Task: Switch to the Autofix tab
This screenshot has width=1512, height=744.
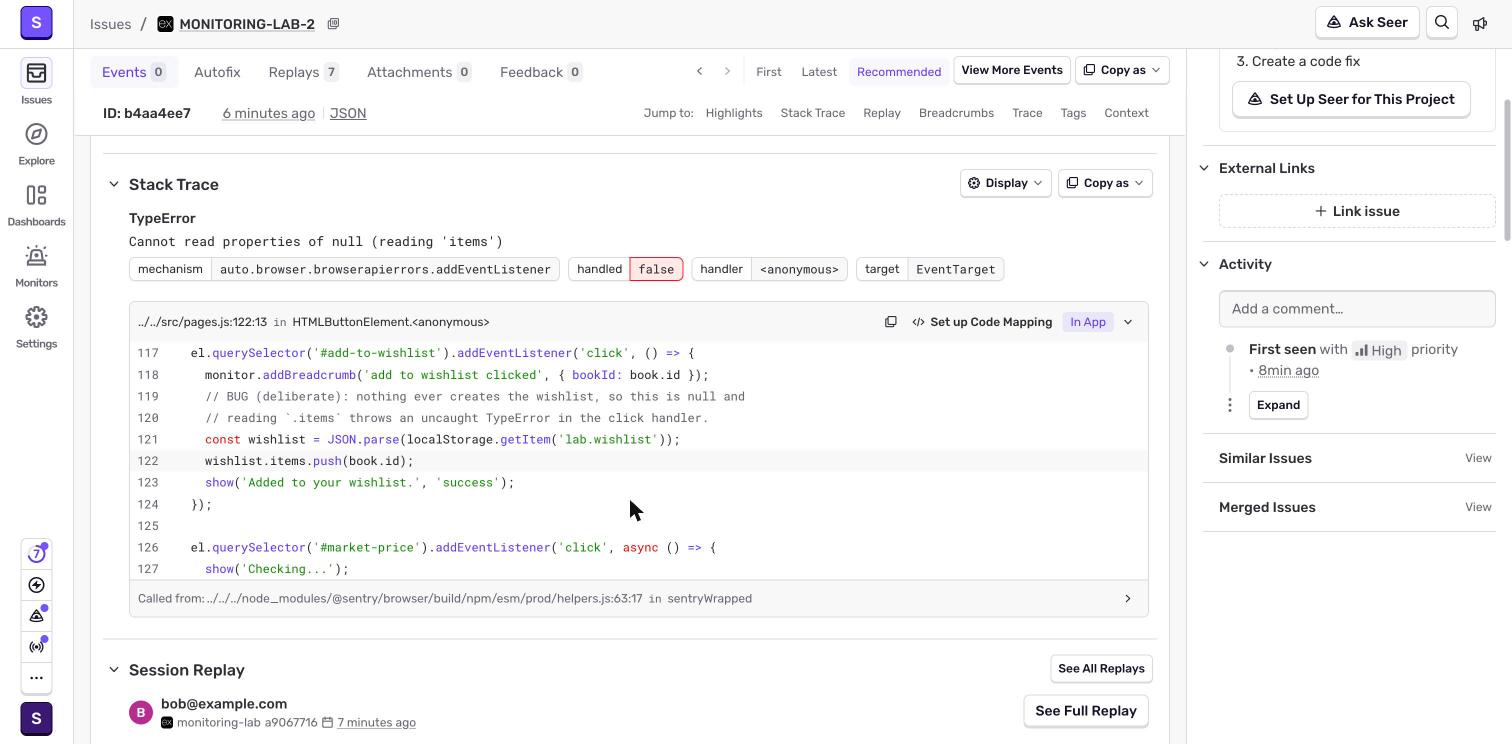Action: (217, 72)
